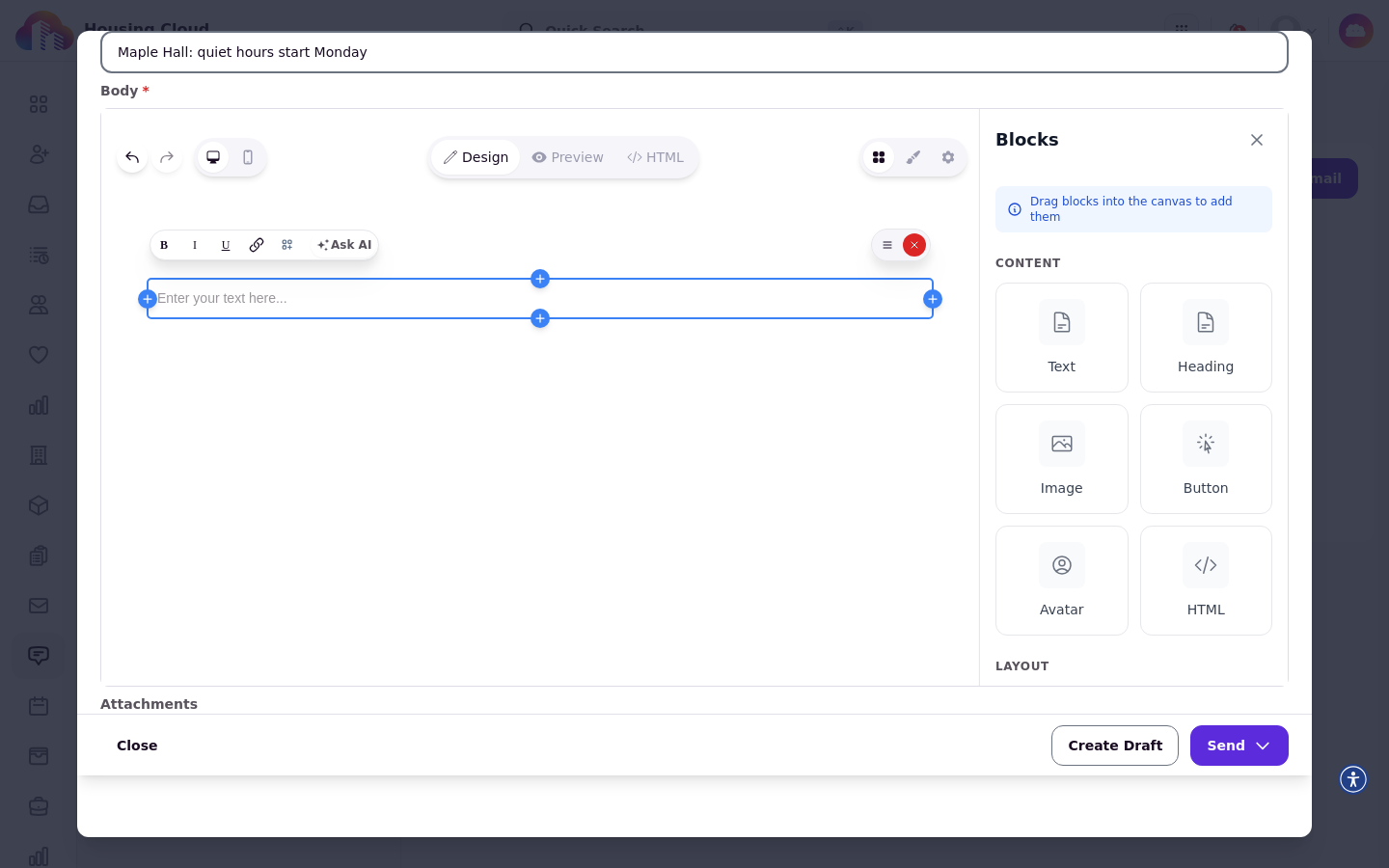Toggle underline formatting
Image resolution: width=1389 pixels, height=868 pixels.
click(x=226, y=245)
